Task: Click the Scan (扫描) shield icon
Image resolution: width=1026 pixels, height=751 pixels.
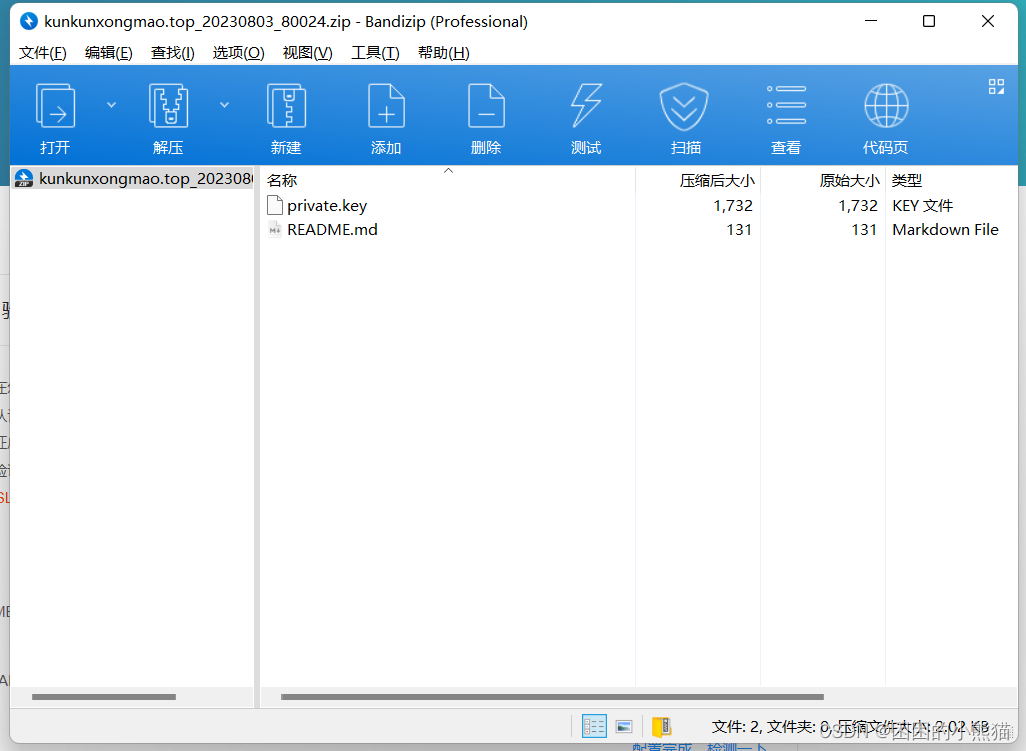Action: (x=684, y=106)
